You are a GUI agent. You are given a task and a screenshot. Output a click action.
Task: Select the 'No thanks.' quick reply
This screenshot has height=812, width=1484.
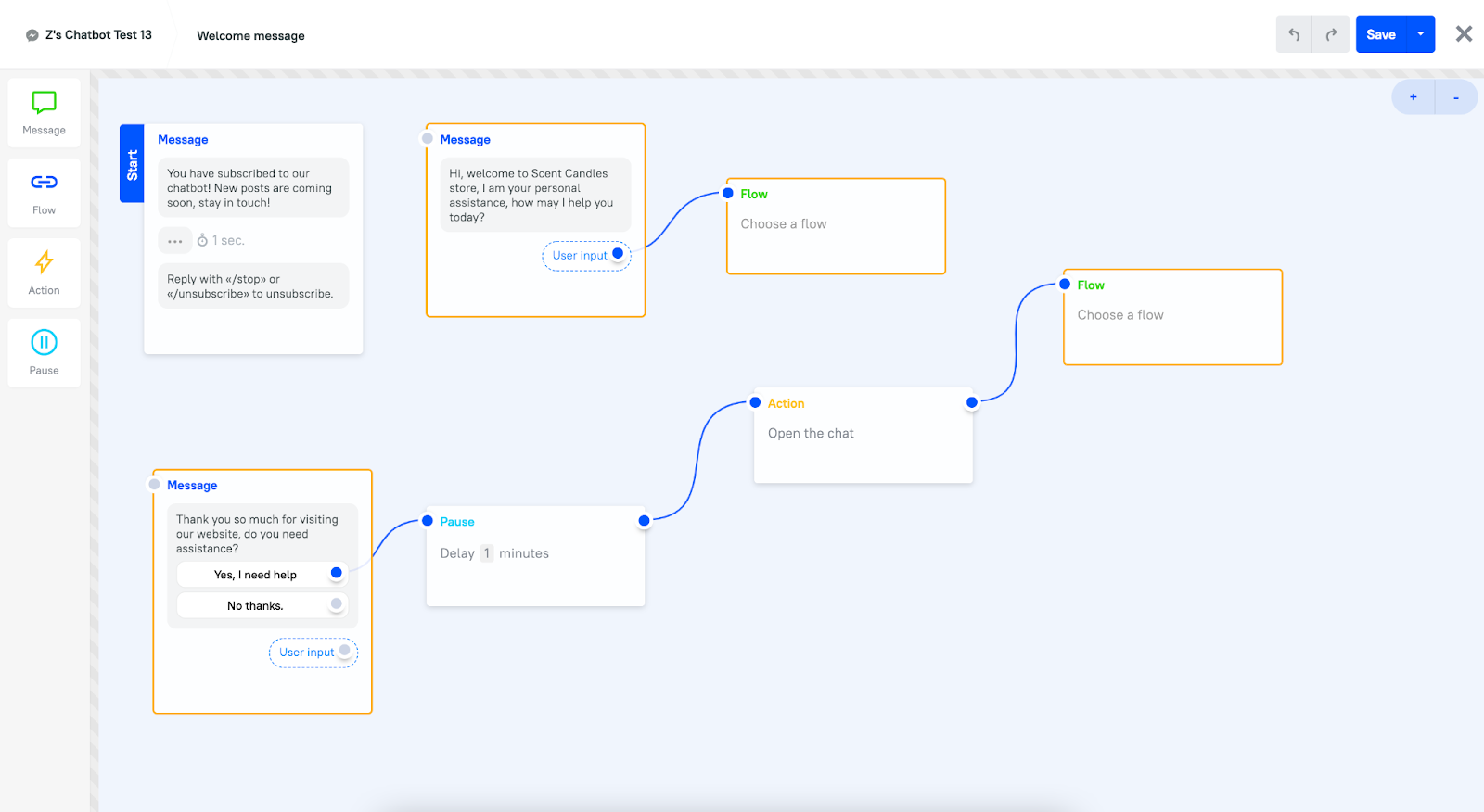(x=255, y=606)
